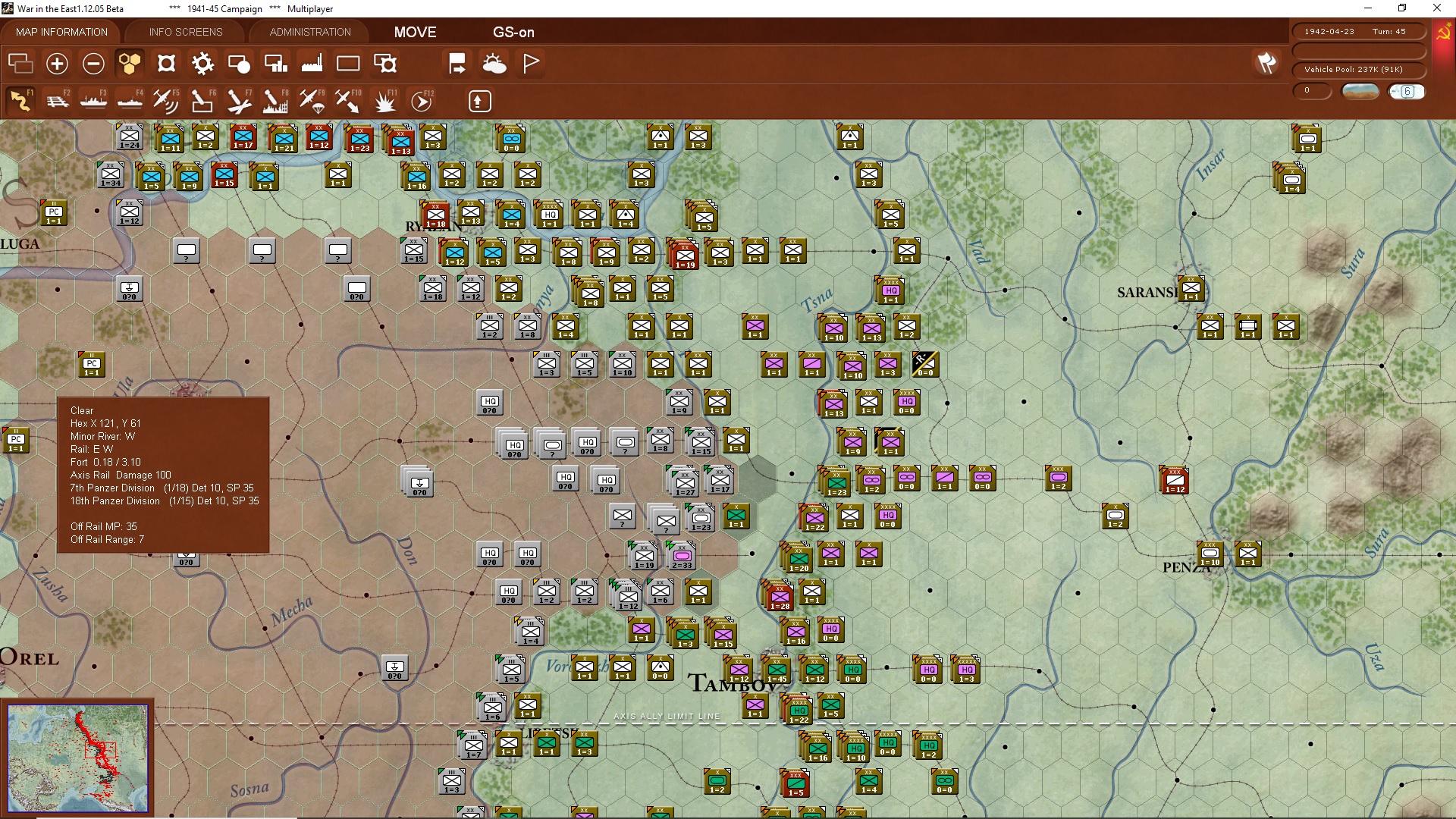Select the F7 bomb airfield icon

pyautogui.click(x=239, y=101)
